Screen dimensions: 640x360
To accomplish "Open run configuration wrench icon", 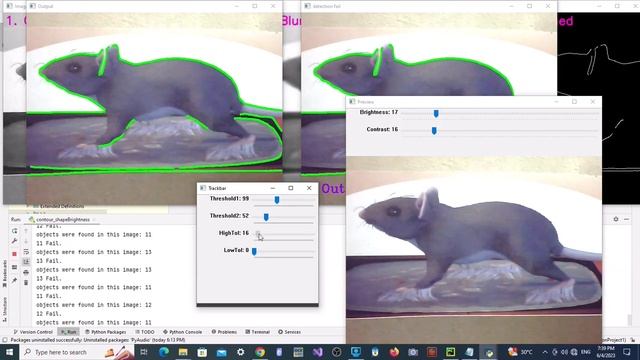I will [x=15, y=241].
